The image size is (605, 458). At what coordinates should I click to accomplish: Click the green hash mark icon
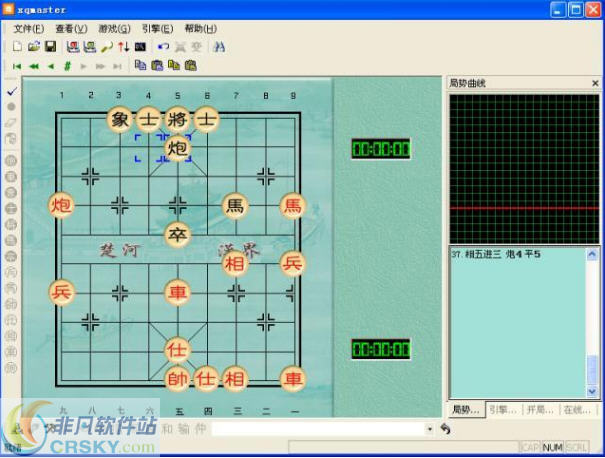pos(67,66)
